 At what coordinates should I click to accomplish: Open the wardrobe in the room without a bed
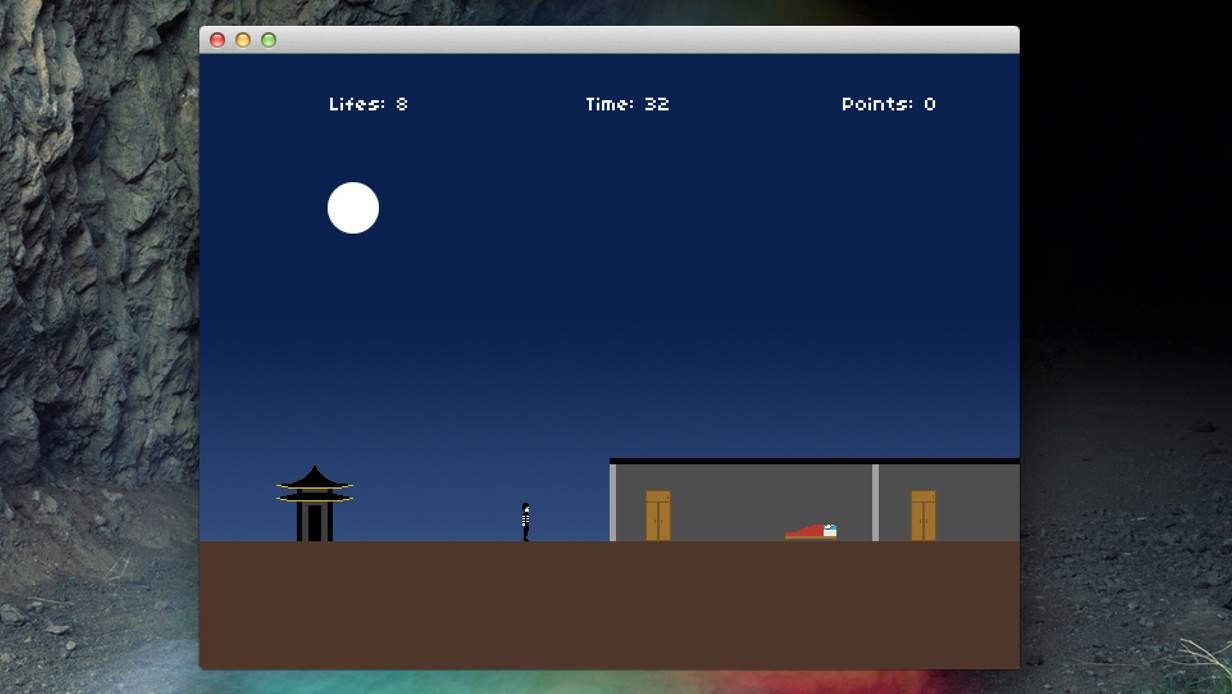924,516
